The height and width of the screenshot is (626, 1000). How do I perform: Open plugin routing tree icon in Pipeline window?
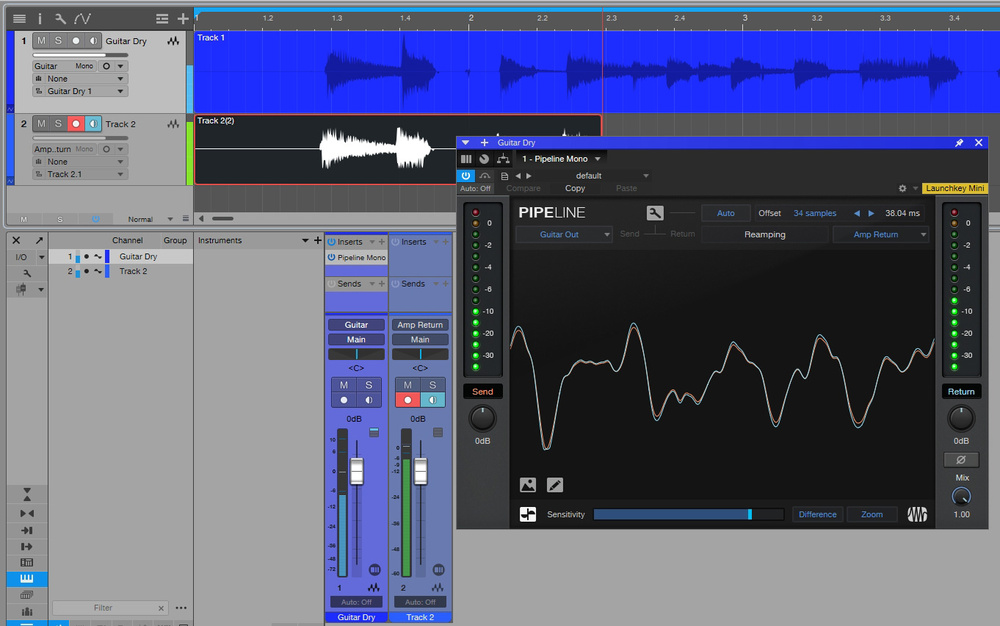point(503,159)
